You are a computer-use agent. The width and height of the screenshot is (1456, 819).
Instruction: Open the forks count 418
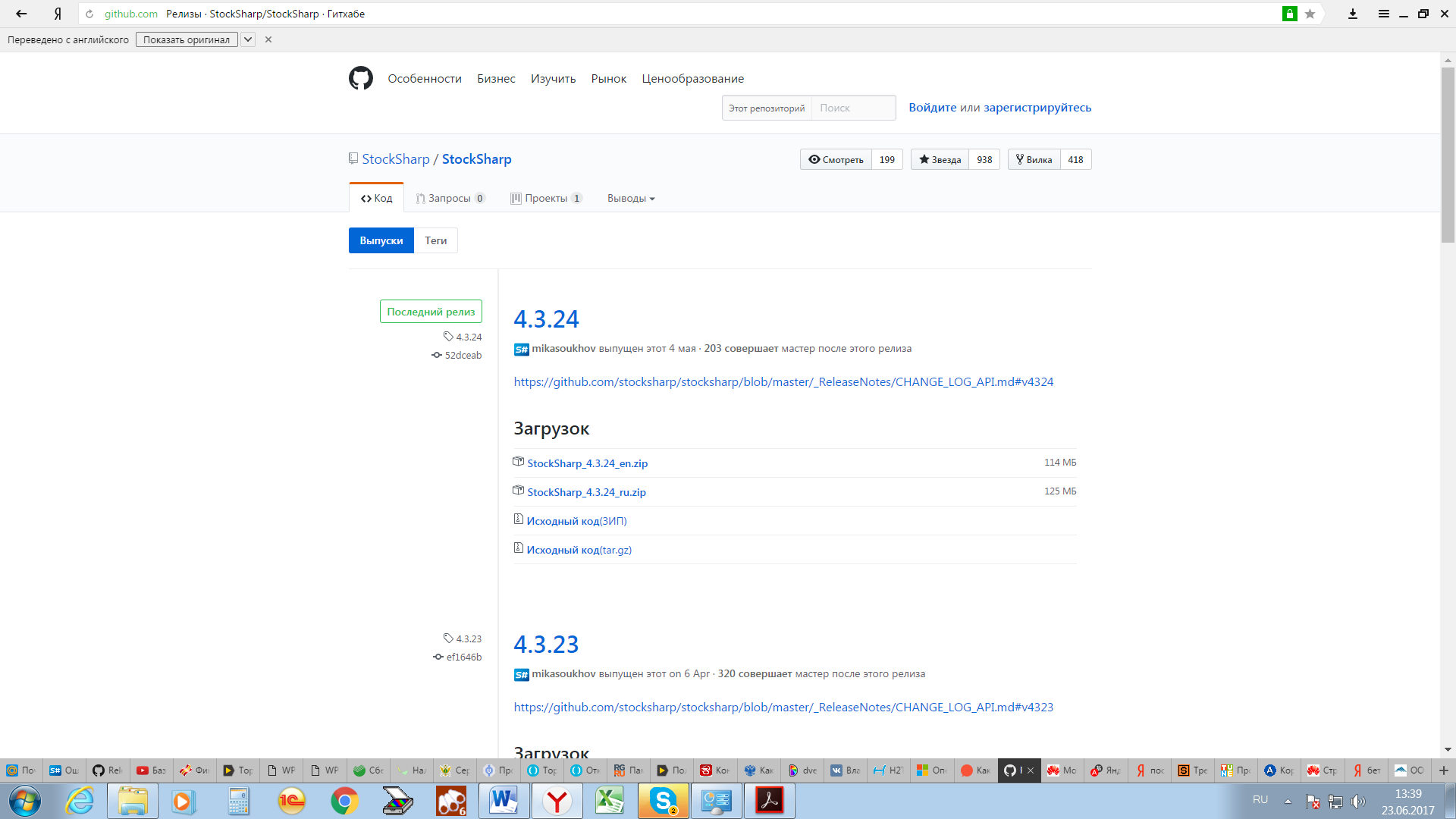[1075, 159]
